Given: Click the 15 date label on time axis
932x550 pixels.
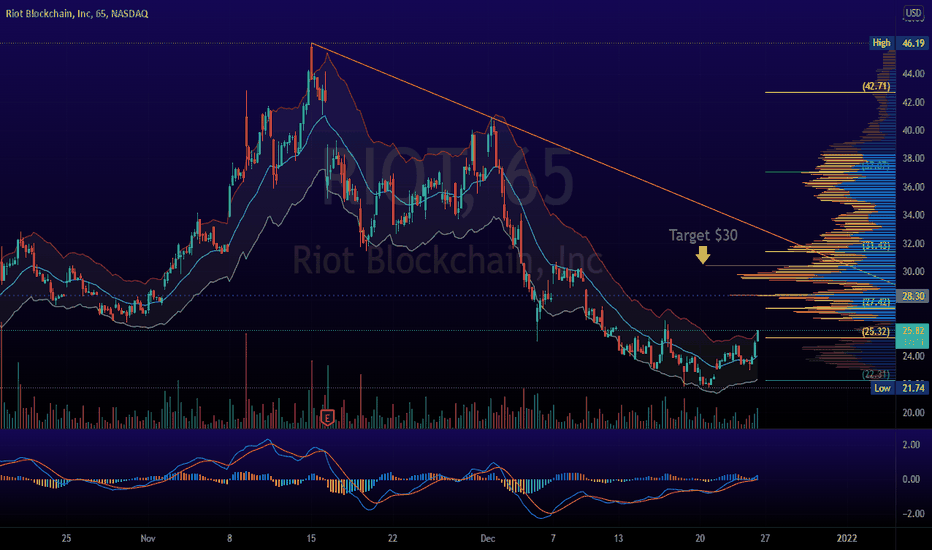Looking at the screenshot, I should [x=311, y=538].
